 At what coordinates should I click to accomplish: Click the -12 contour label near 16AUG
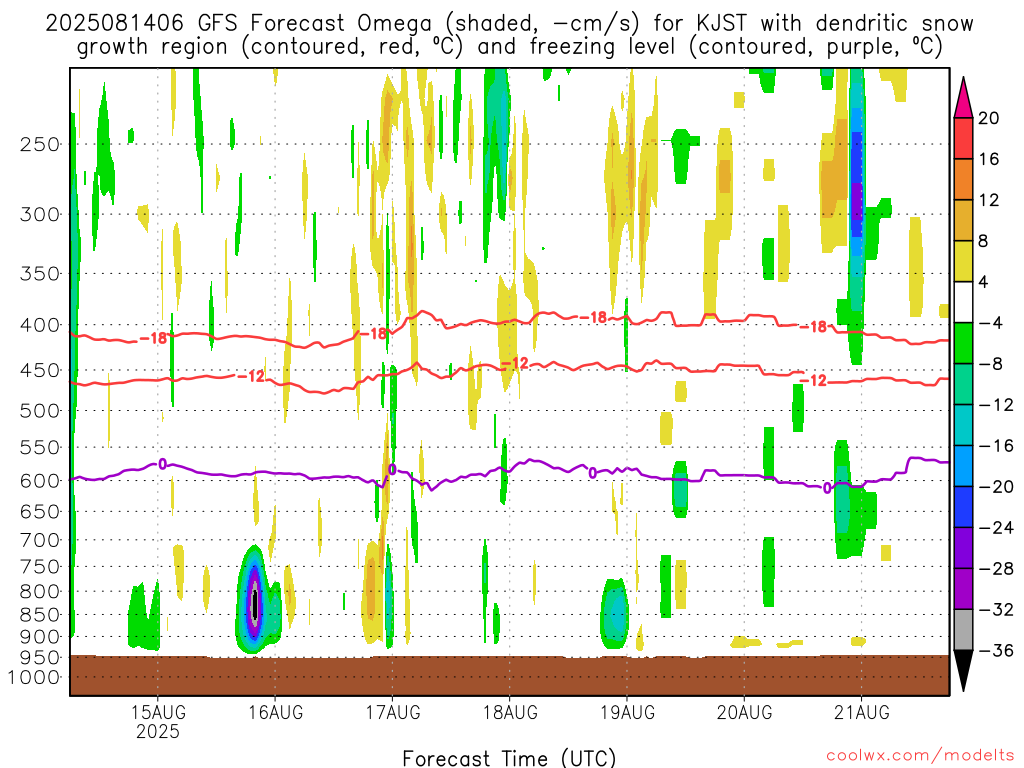(251, 376)
